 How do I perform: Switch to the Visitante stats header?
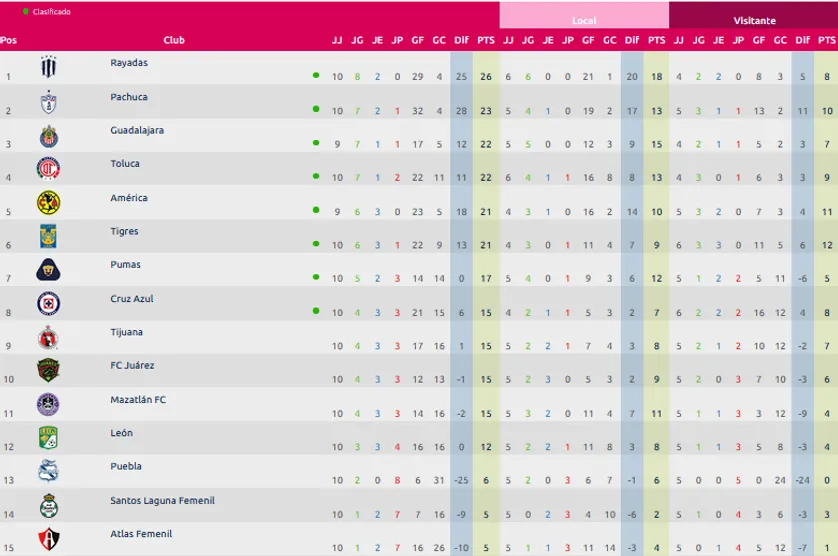click(x=754, y=20)
